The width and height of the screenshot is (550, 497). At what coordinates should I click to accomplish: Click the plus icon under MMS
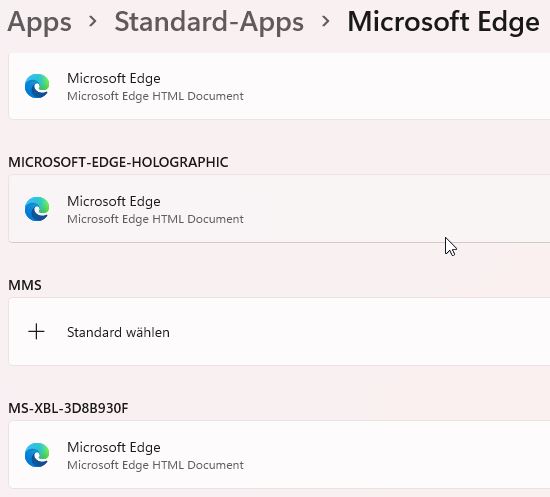point(36,332)
